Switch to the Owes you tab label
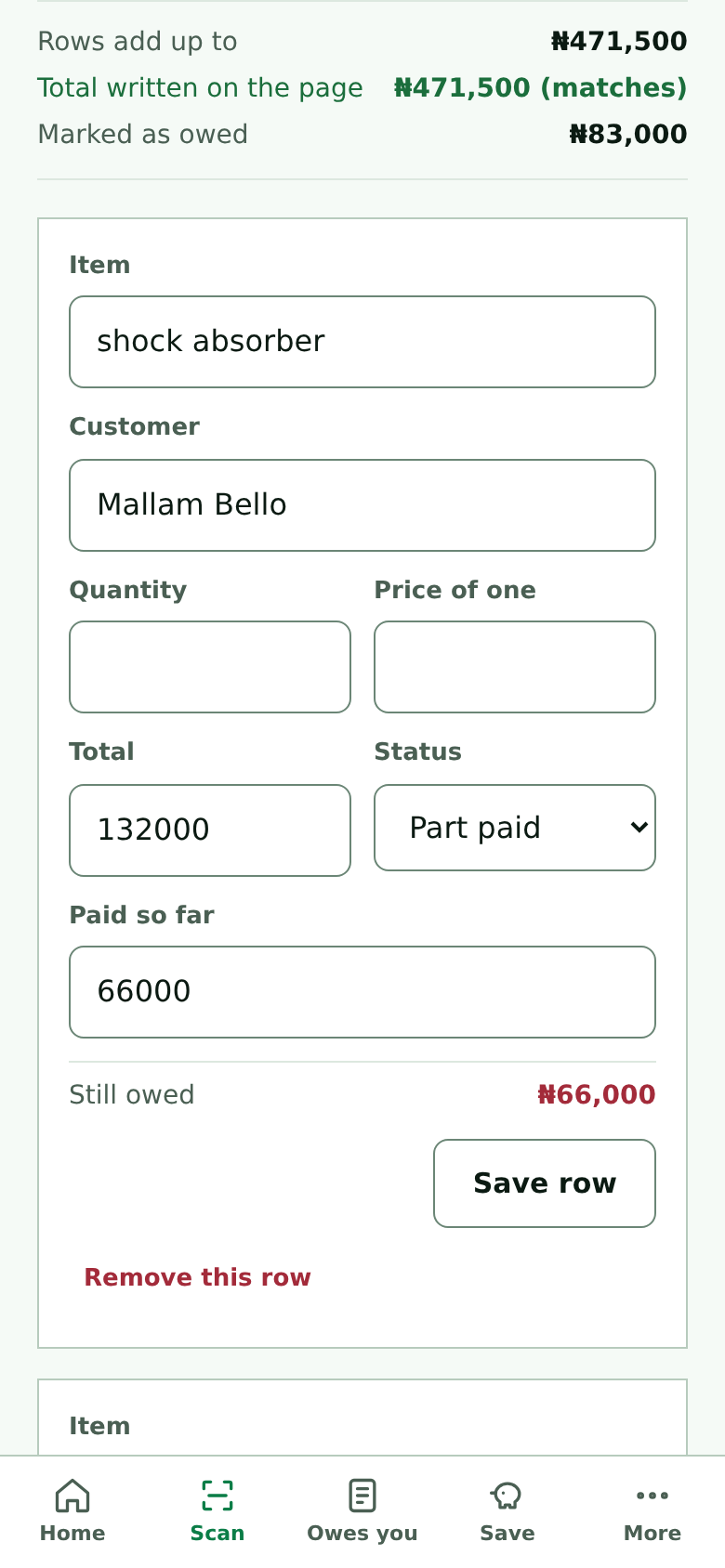 pos(362,1534)
